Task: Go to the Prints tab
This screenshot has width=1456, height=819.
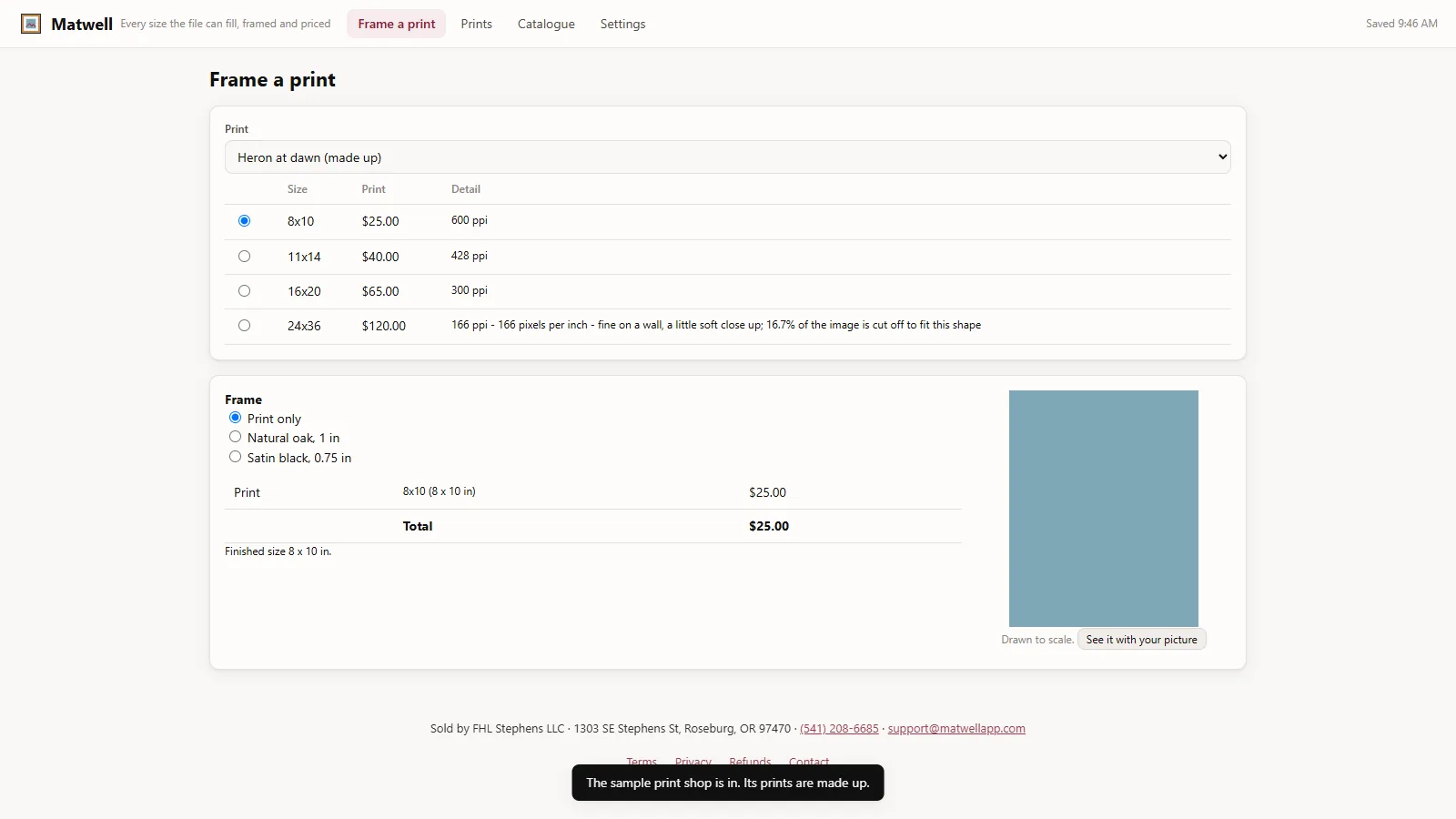Action: tap(476, 24)
